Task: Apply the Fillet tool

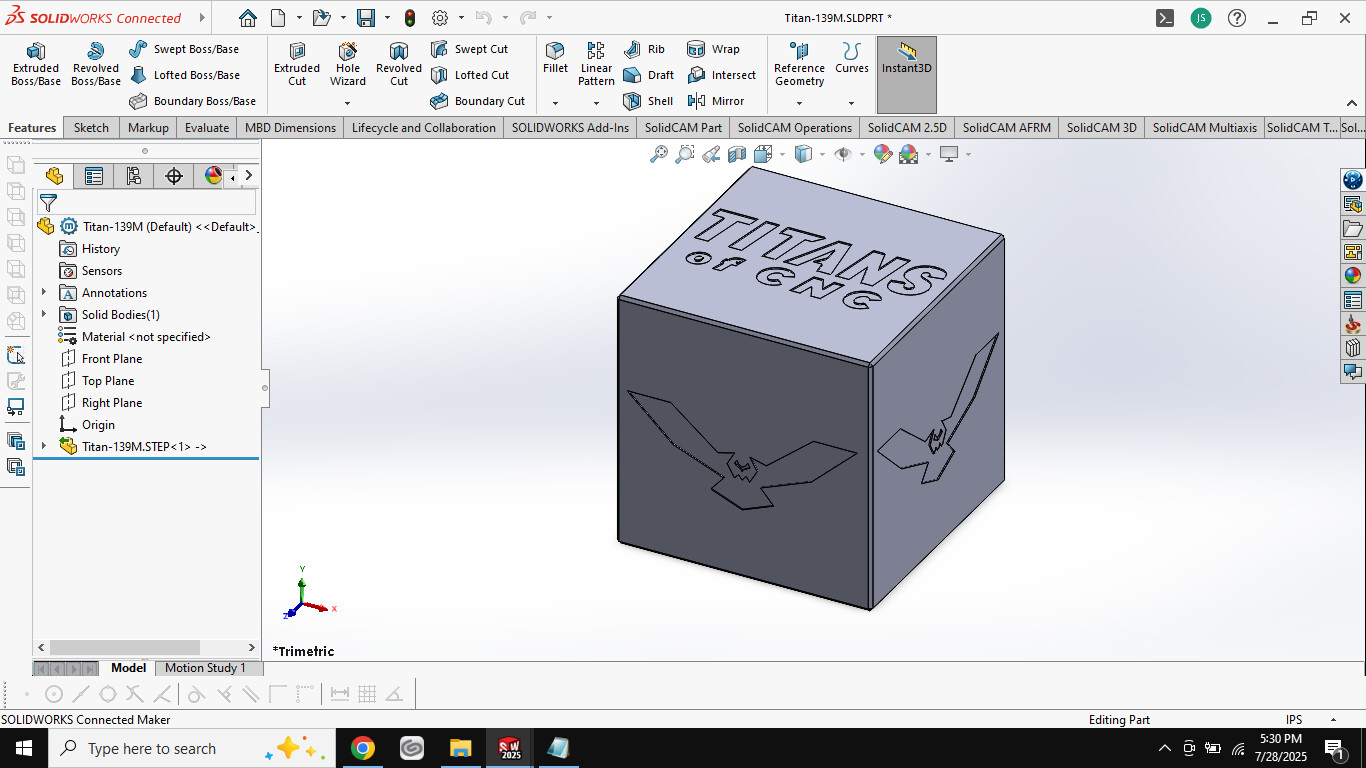Action: tap(555, 58)
